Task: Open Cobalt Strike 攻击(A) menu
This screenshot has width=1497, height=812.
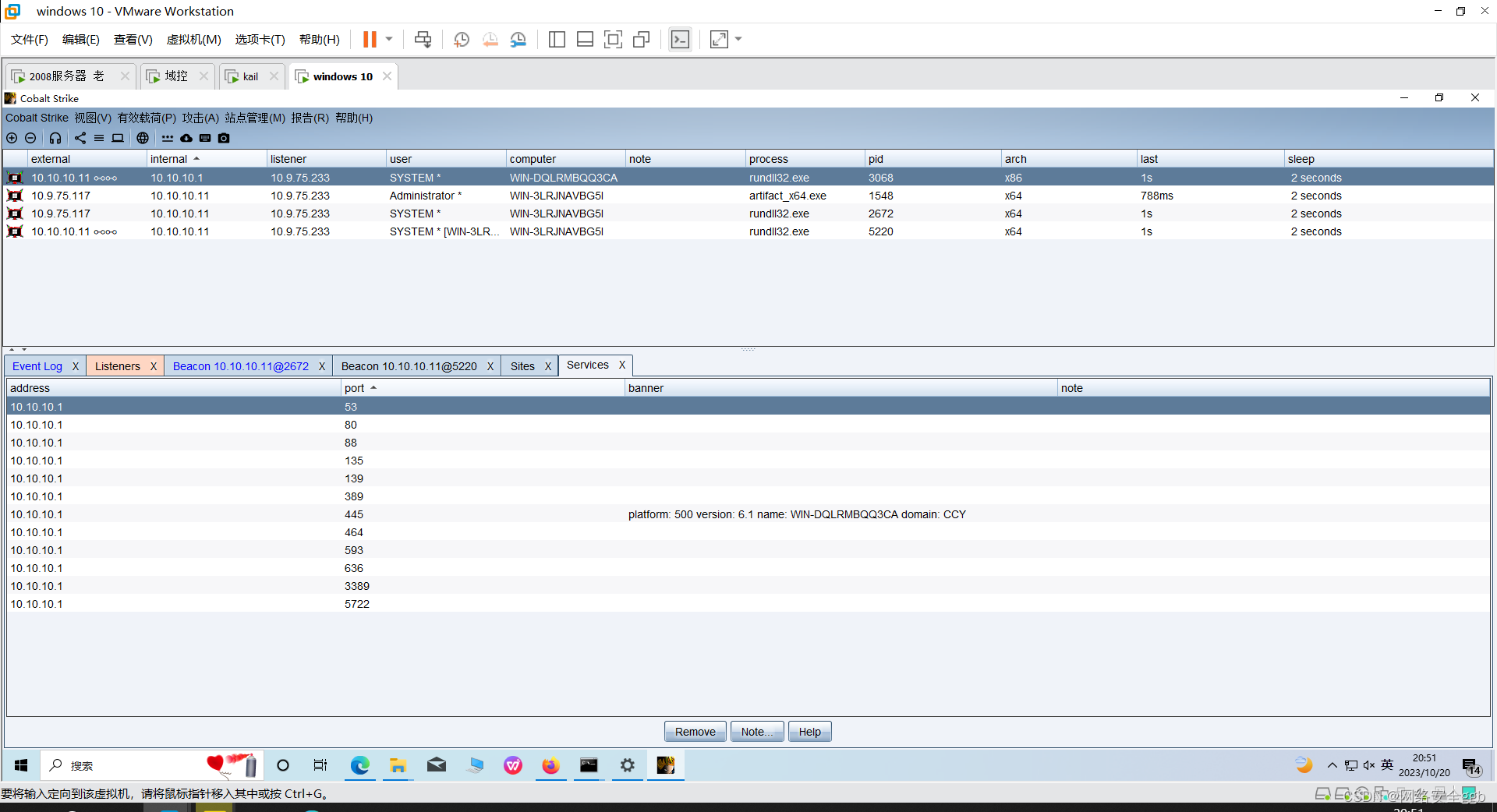Action: (x=200, y=118)
